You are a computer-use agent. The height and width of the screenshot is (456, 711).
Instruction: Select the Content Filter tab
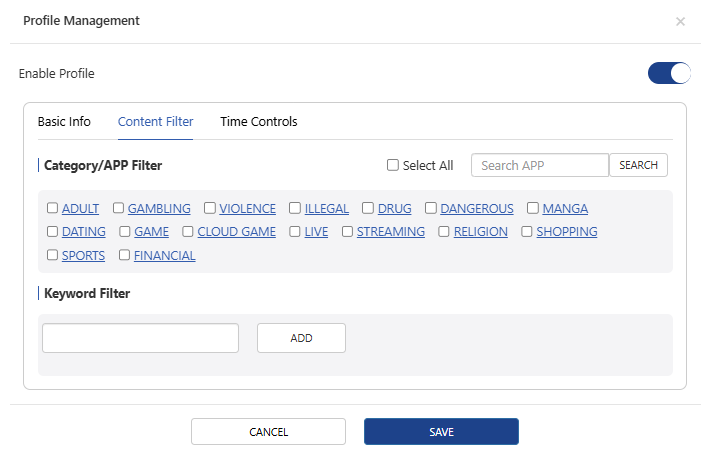click(155, 122)
